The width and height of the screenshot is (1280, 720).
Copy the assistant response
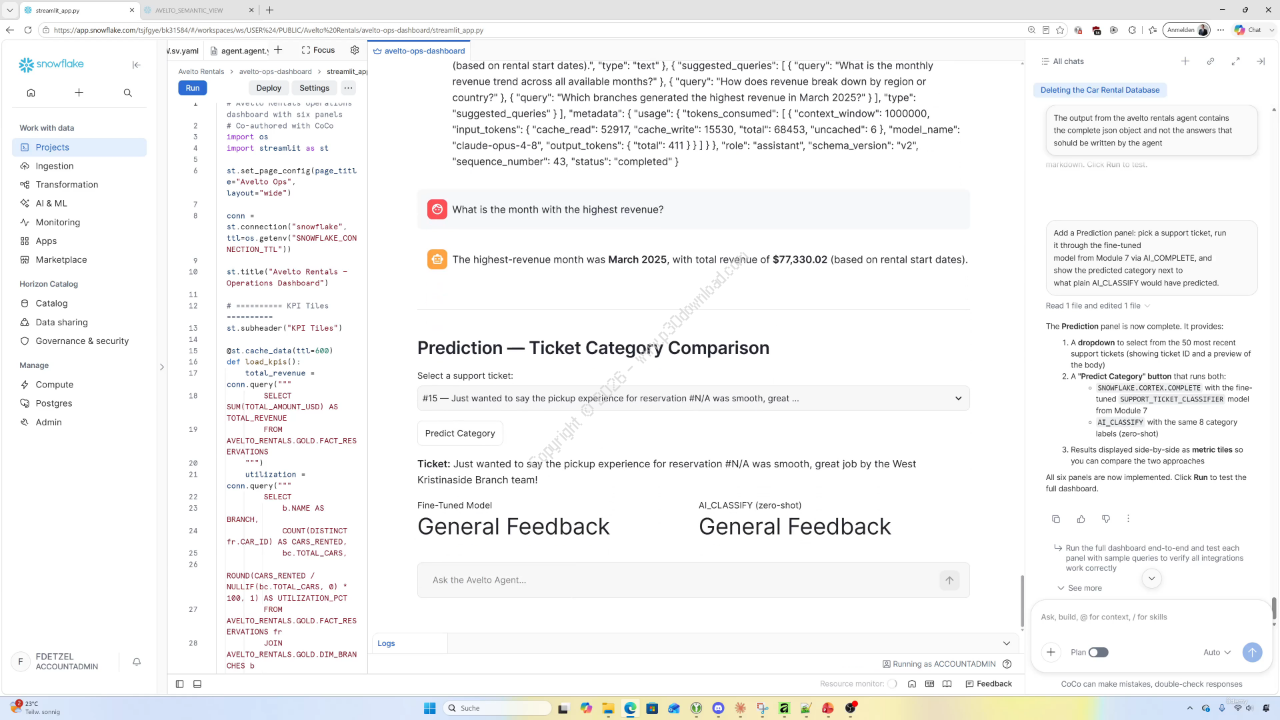[1056, 519]
